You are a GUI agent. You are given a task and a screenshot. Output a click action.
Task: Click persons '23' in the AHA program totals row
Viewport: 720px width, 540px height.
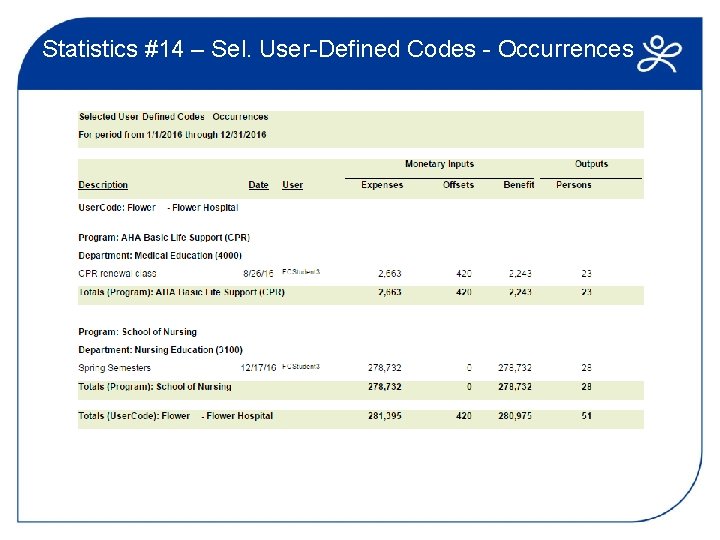tap(586, 292)
